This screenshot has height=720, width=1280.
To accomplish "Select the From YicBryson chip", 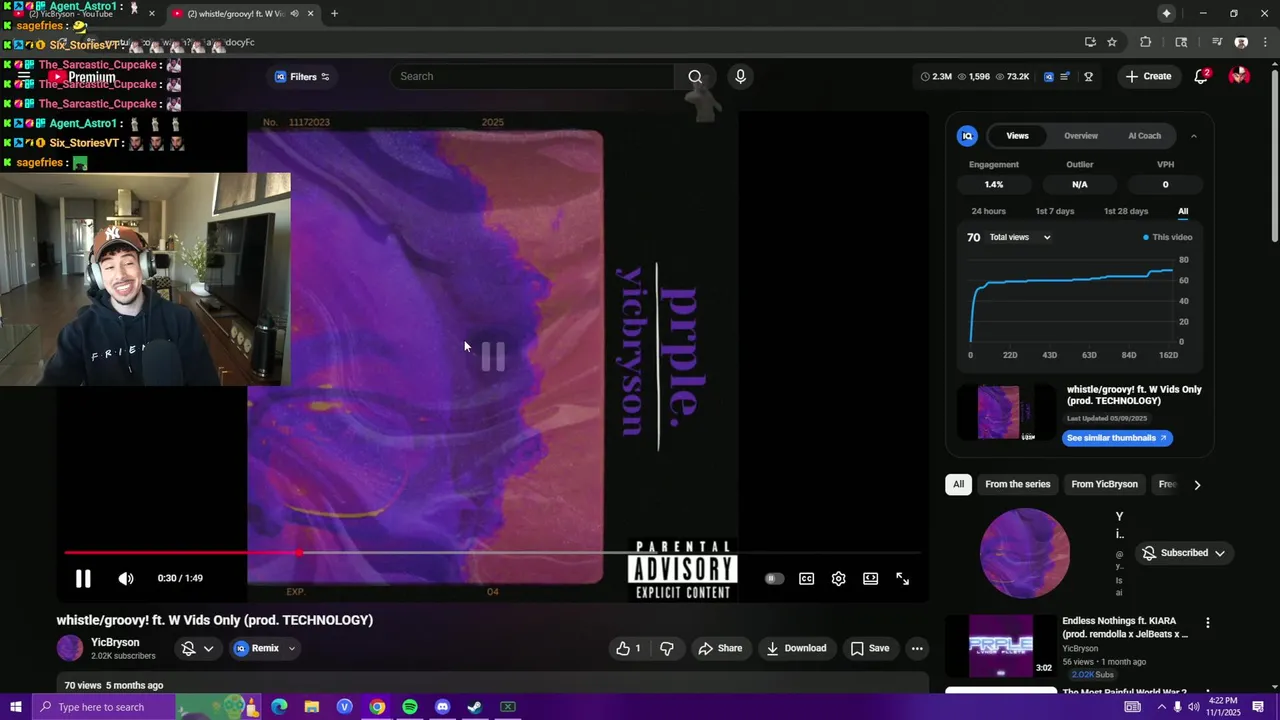I will [x=1104, y=484].
